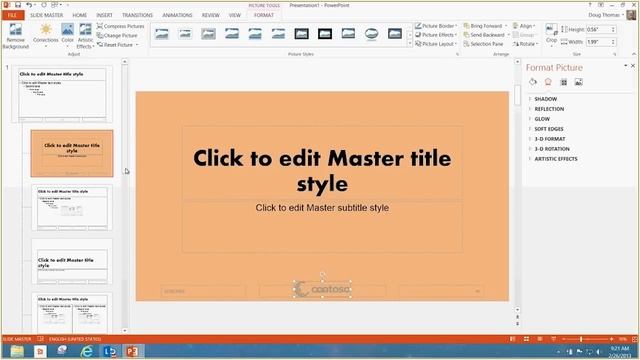Screen dimensions: 640x360
Task: Open the Corrections menu
Action: (x=46, y=36)
